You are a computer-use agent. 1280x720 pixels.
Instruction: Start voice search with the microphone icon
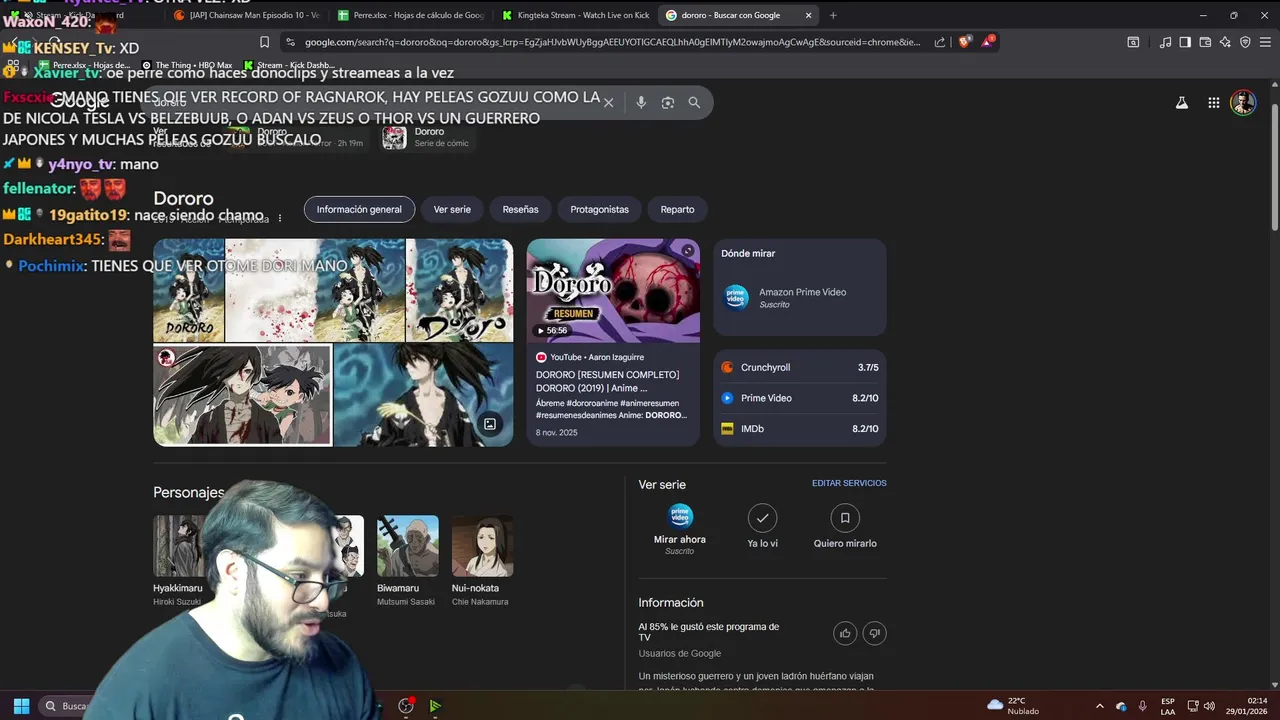641,103
